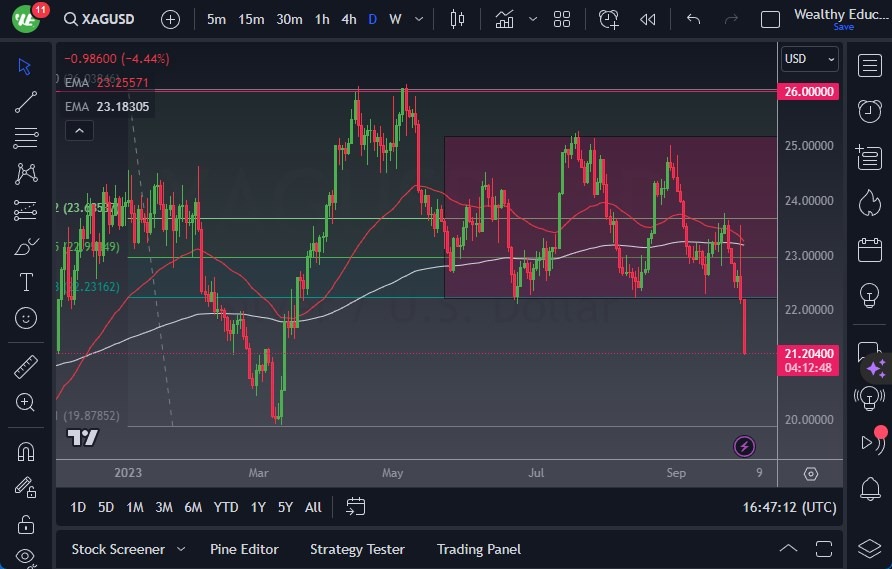The height and width of the screenshot is (569, 892).
Task: Open the emoji icons tool
Action: click(x=26, y=319)
